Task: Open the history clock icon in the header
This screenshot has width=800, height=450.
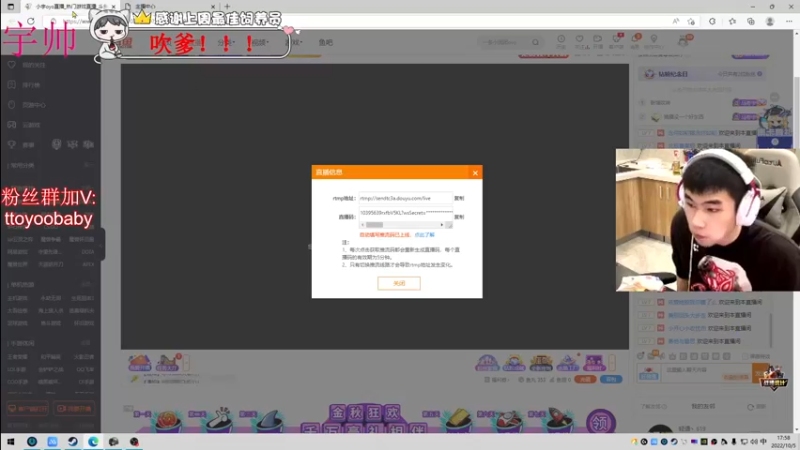Action: (561, 41)
